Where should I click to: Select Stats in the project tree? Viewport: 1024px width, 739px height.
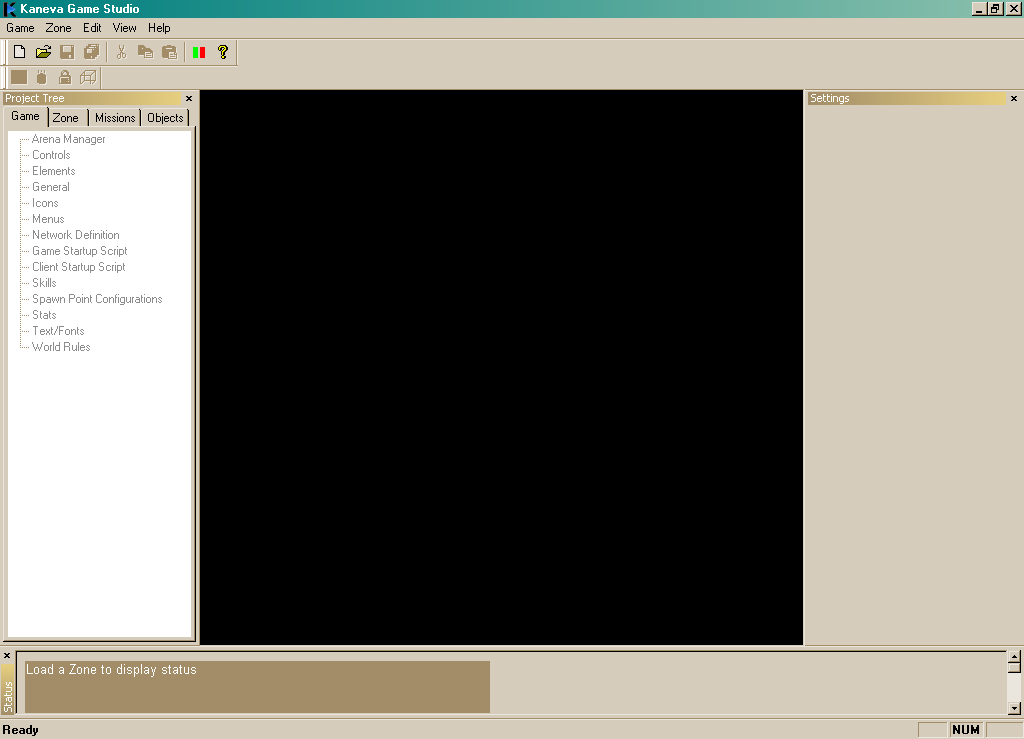[44, 315]
